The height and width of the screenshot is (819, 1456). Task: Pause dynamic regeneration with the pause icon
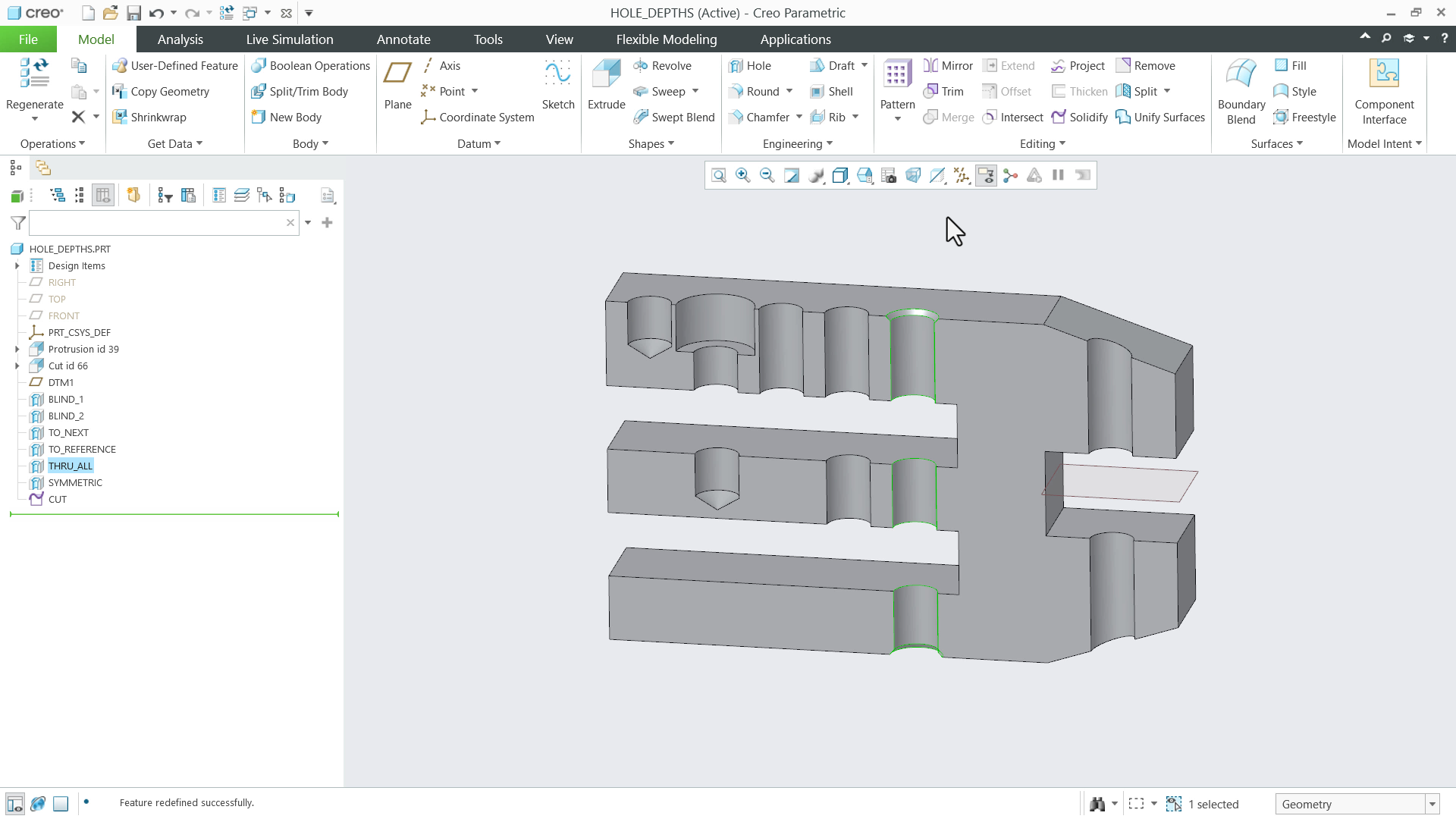[1058, 175]
